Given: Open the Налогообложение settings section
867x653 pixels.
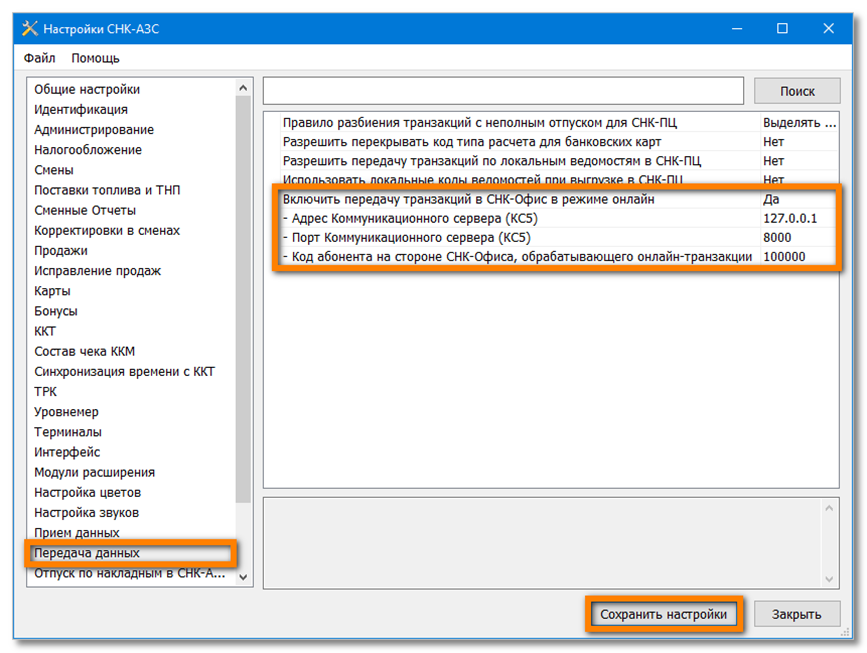Looking at the screenshot, I should pyautogui.click(x=88, y=150).
